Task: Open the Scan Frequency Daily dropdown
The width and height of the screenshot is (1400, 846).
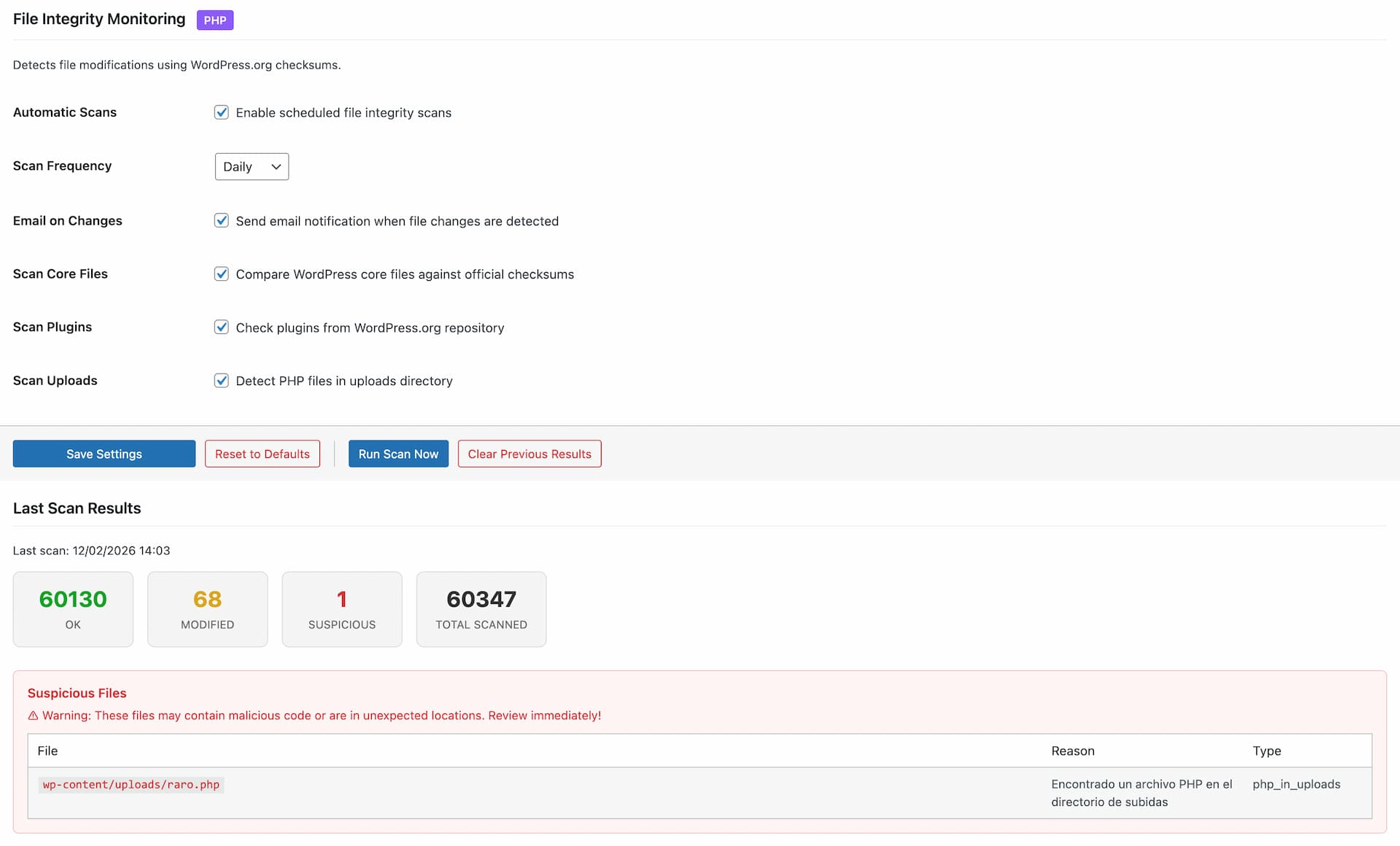Action: (252, 167)
